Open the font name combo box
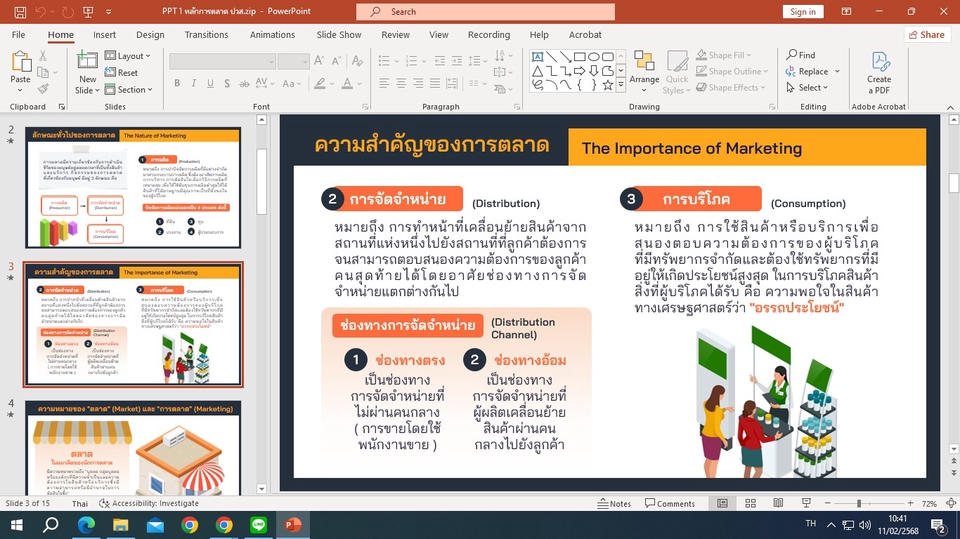This screenshot has width=960, height=539. [222, 61]
